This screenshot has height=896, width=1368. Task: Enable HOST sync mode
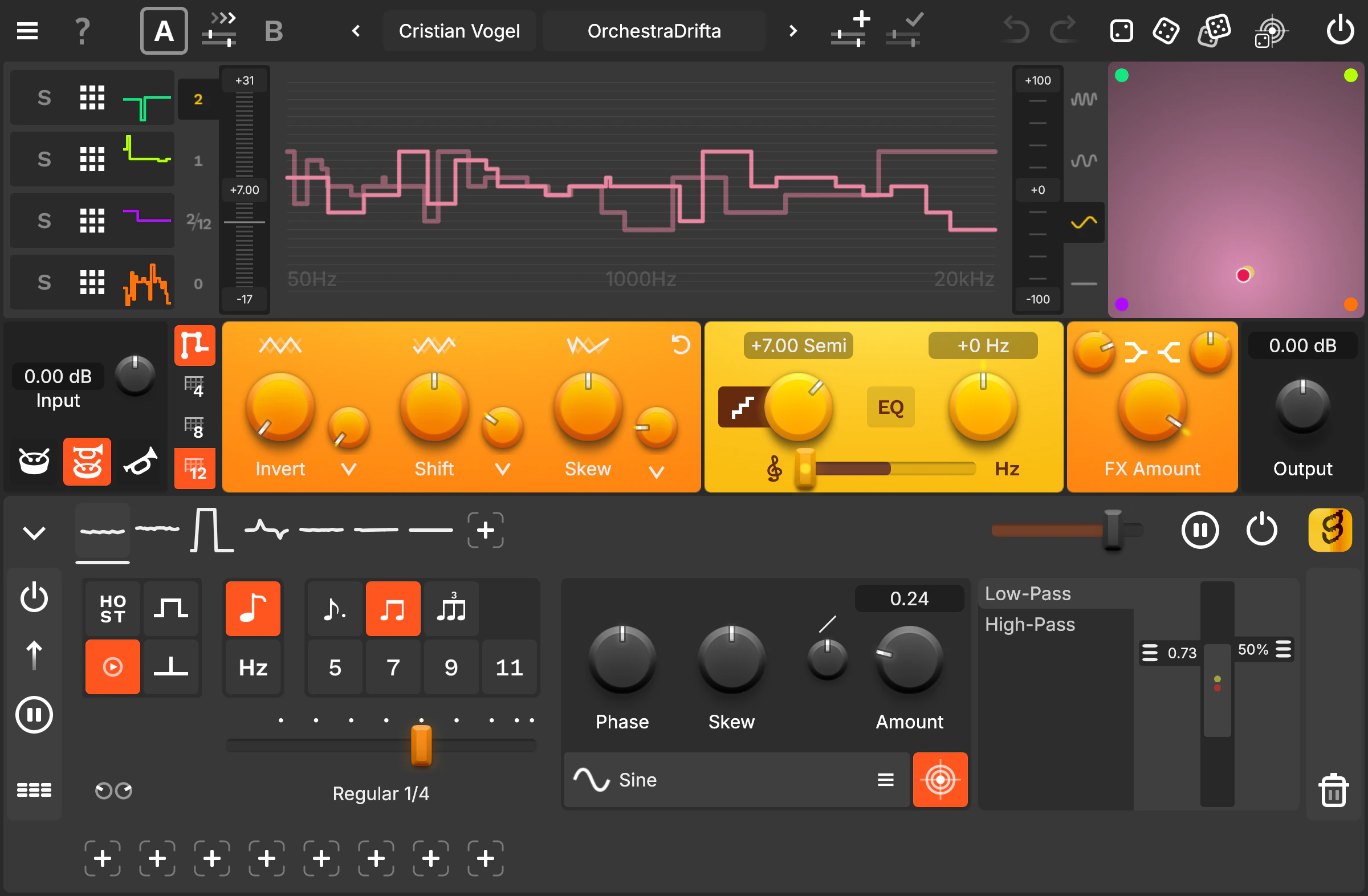coord(112,608)
